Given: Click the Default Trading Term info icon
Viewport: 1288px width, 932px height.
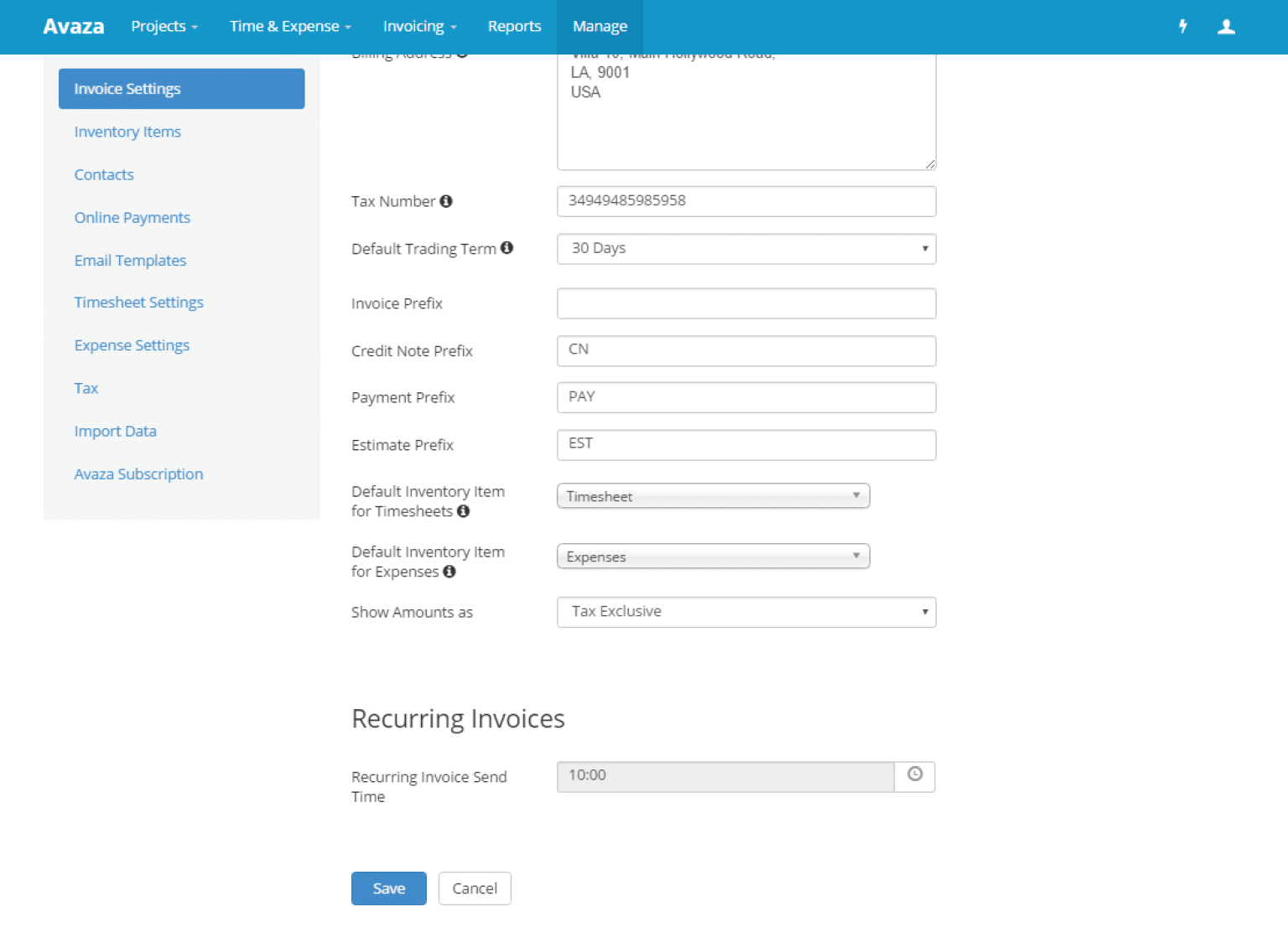Looking at the screenshot, I should [507, 247].
